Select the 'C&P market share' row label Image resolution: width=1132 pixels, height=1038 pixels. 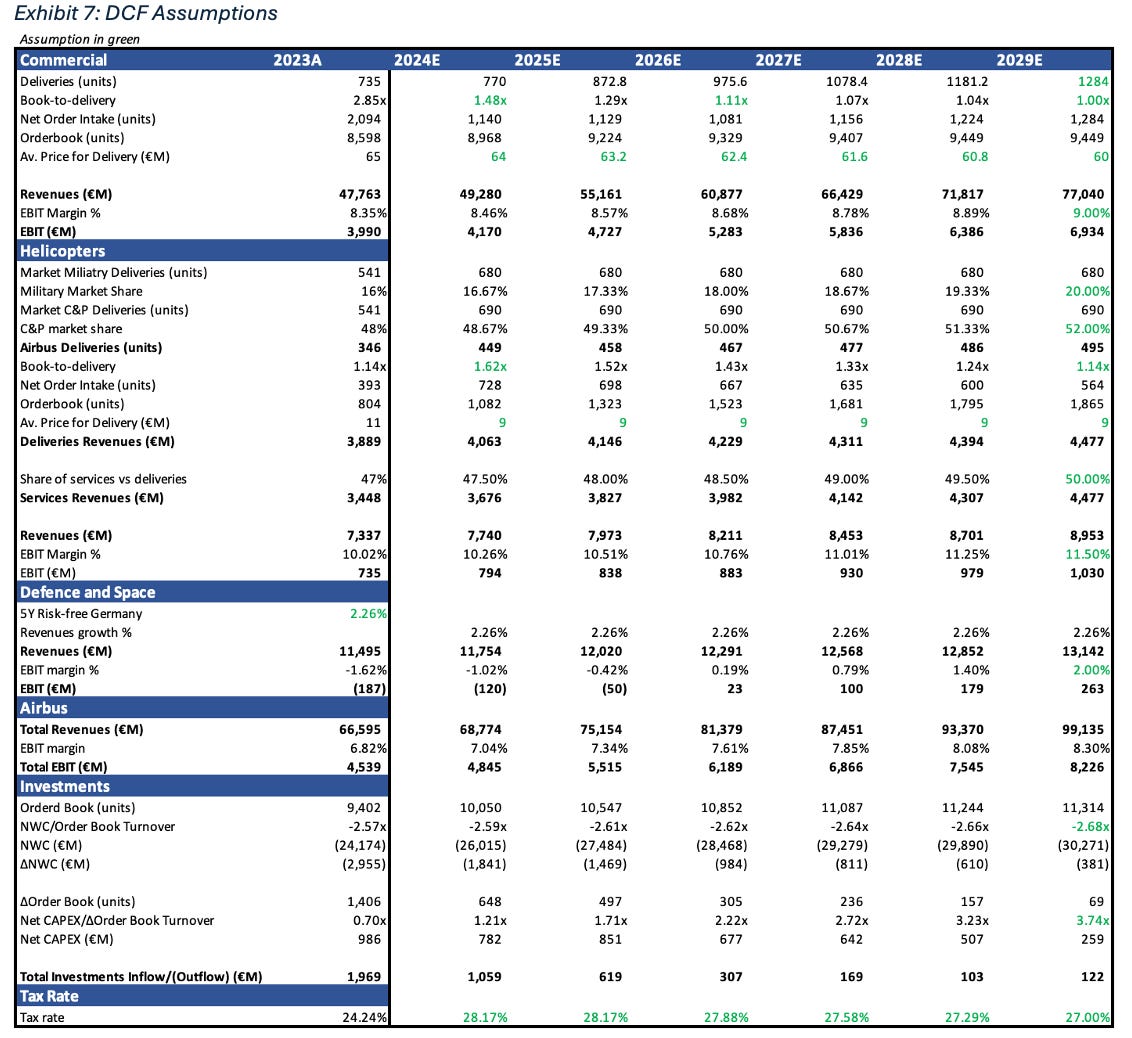click(71, 329)
